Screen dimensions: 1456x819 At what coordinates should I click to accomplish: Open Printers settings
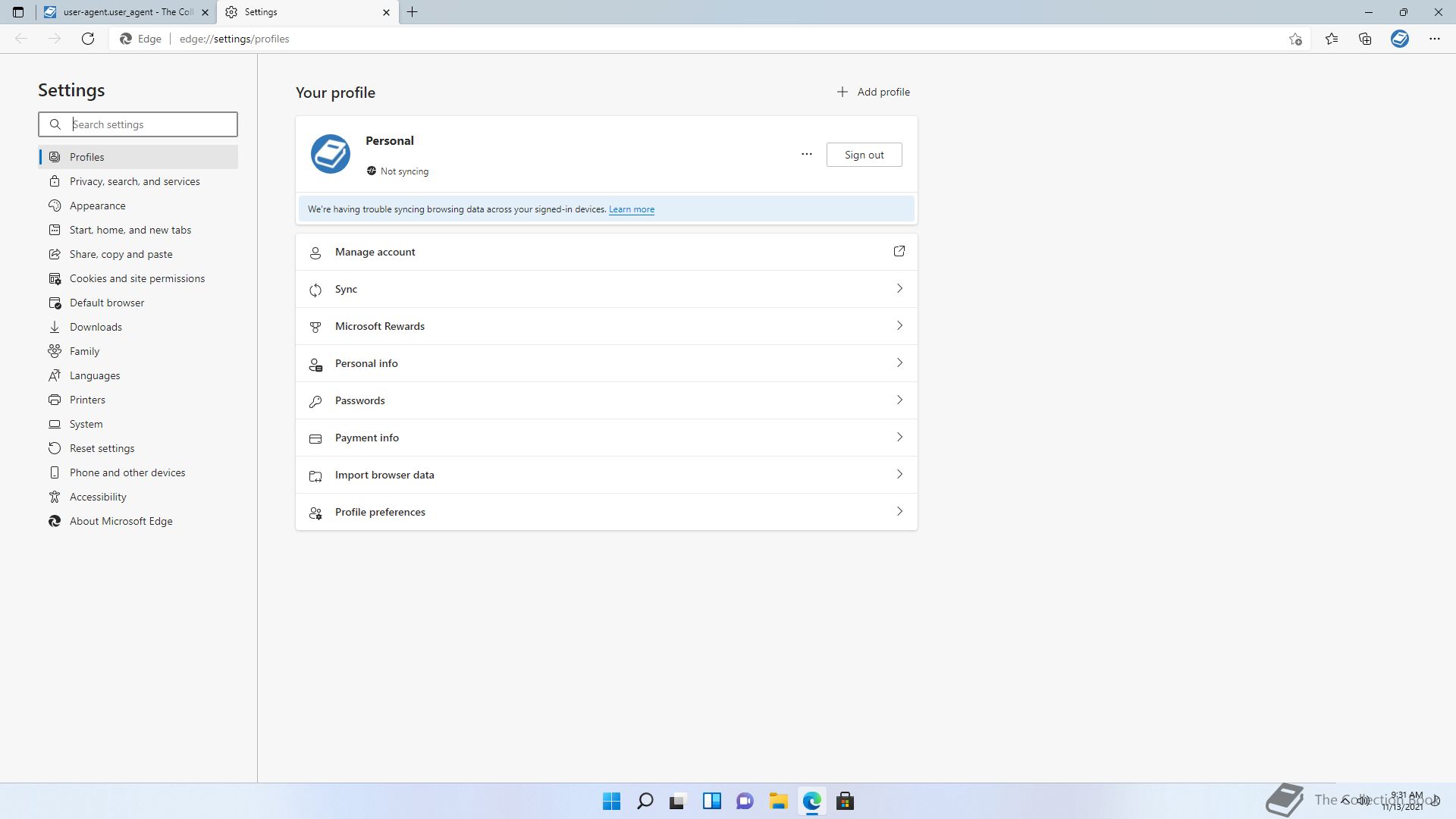tap(138, 400)
